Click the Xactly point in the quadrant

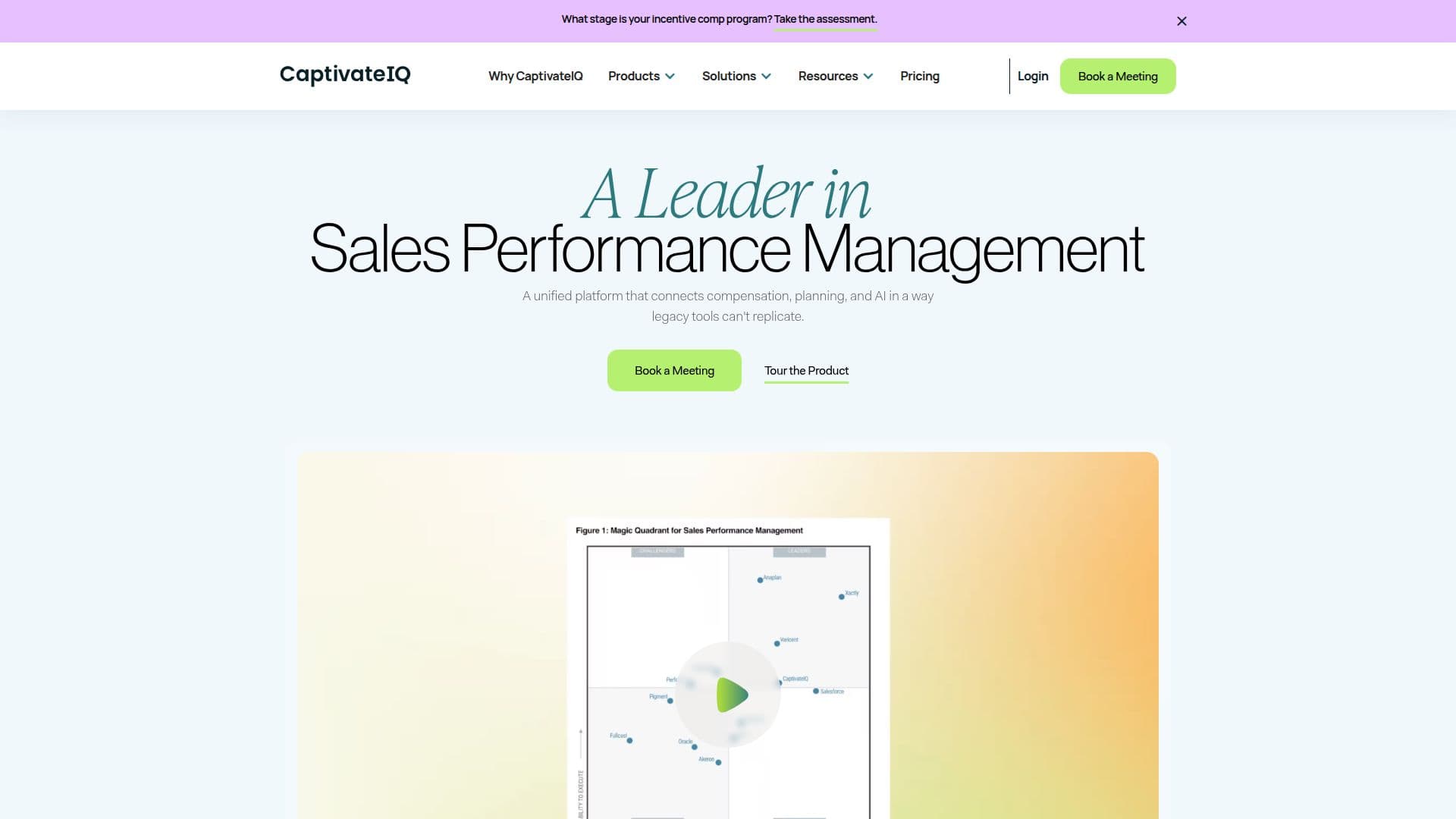(841, 597)
